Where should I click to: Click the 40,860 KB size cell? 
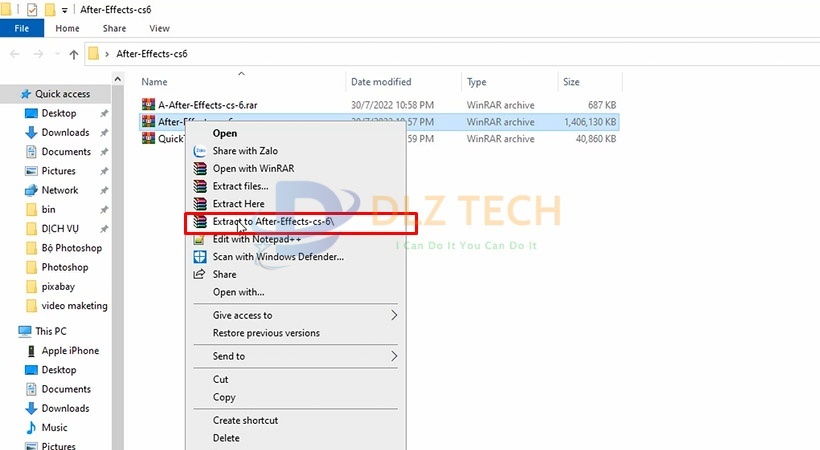point(596,139)
